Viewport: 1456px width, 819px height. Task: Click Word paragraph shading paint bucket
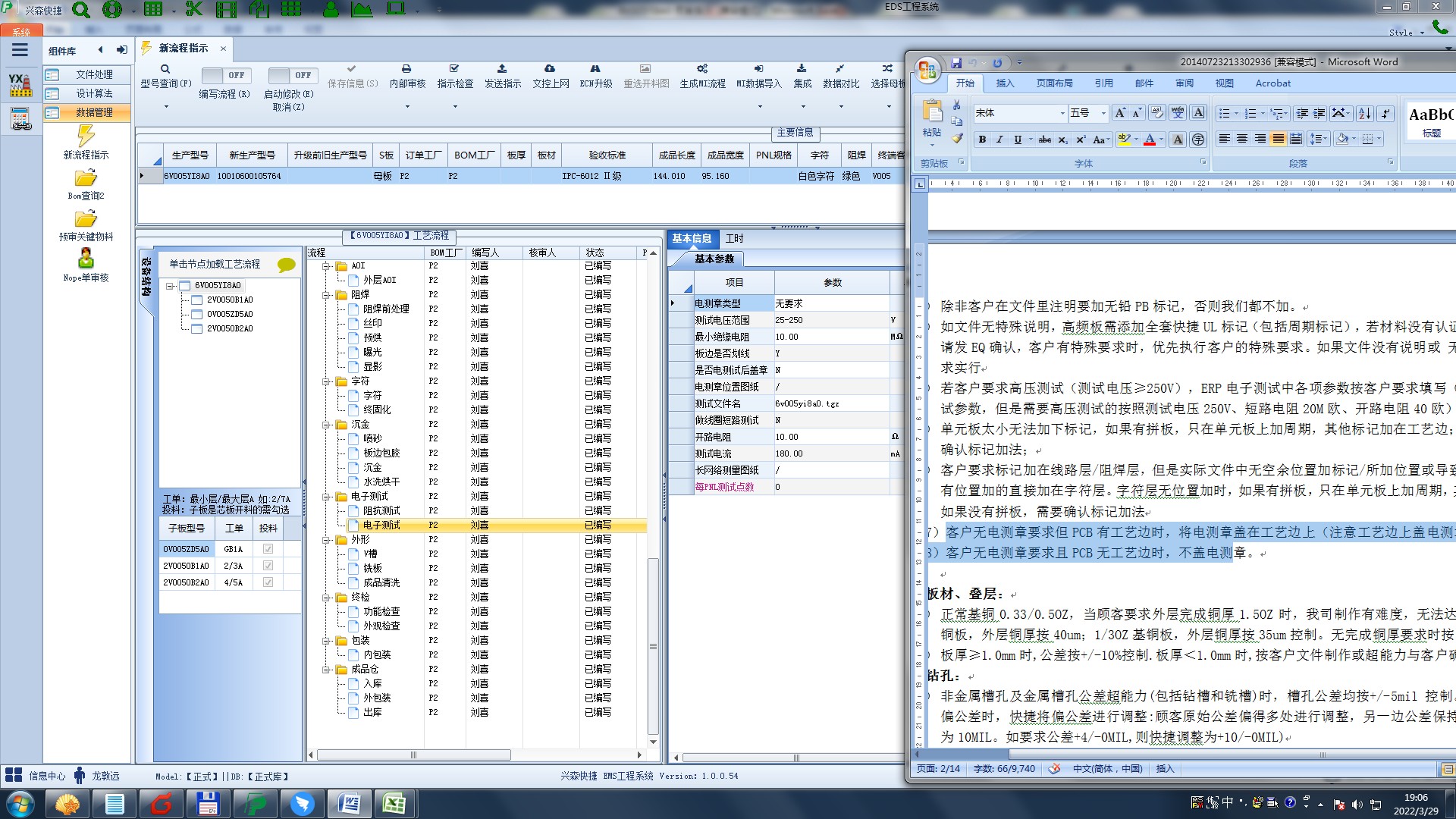coord(1342,140)
